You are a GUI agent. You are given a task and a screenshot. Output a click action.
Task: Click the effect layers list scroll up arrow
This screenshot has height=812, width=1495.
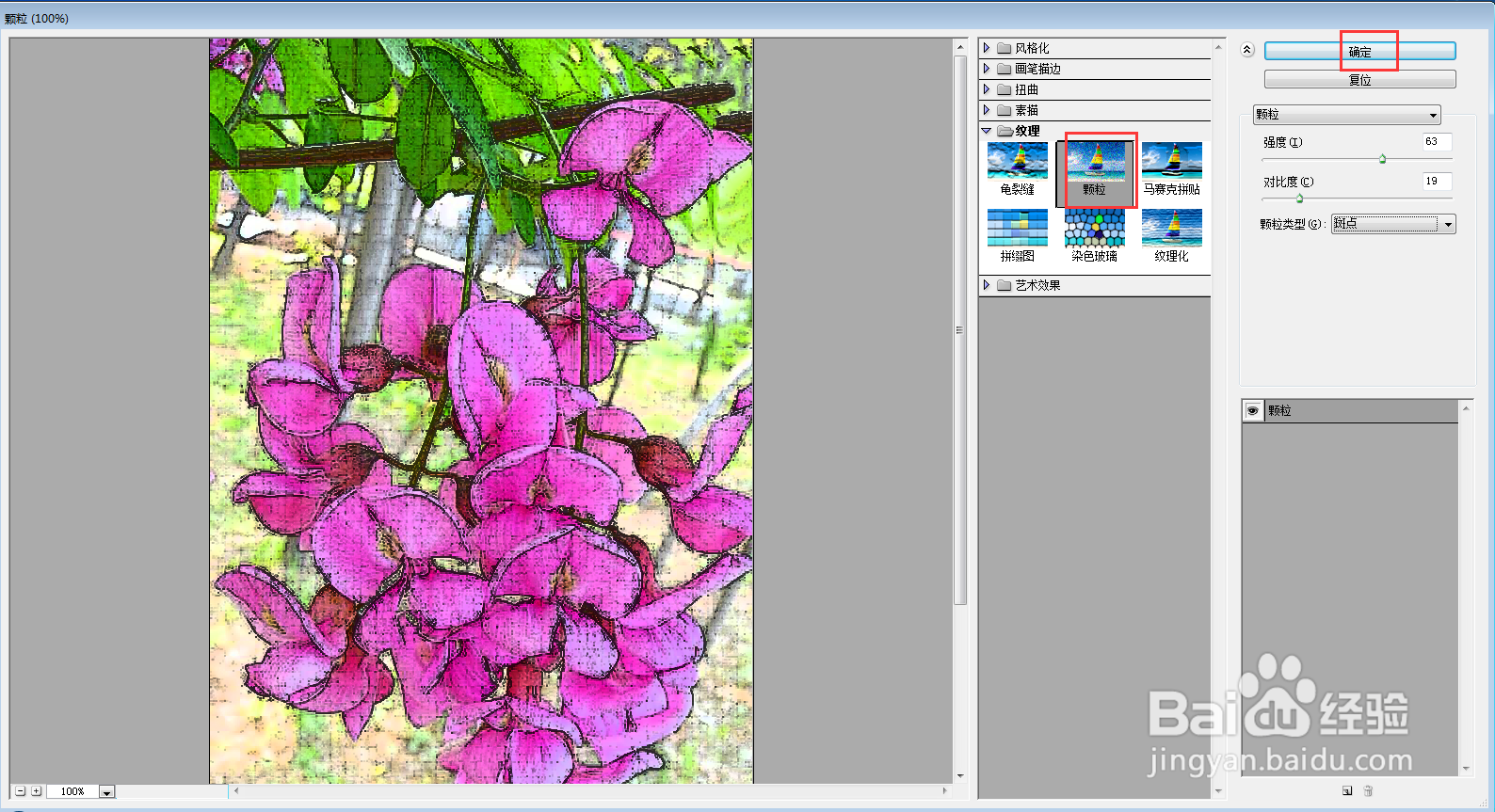click(1466, 407)
